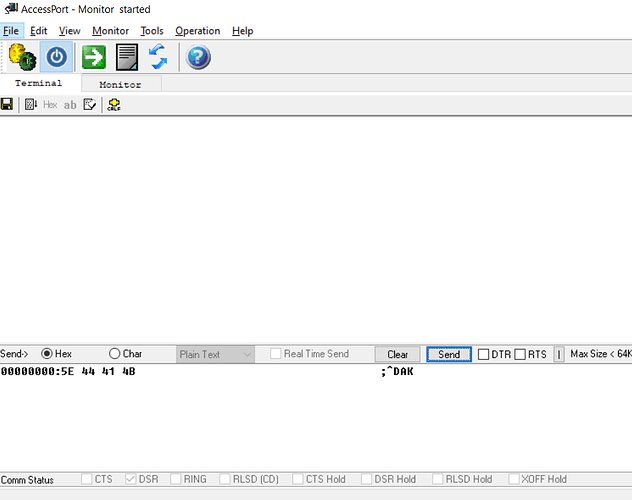Click the RING status checkbox
Image resolution: width=632 pixels, height=500 pixels.
point(175,479)
